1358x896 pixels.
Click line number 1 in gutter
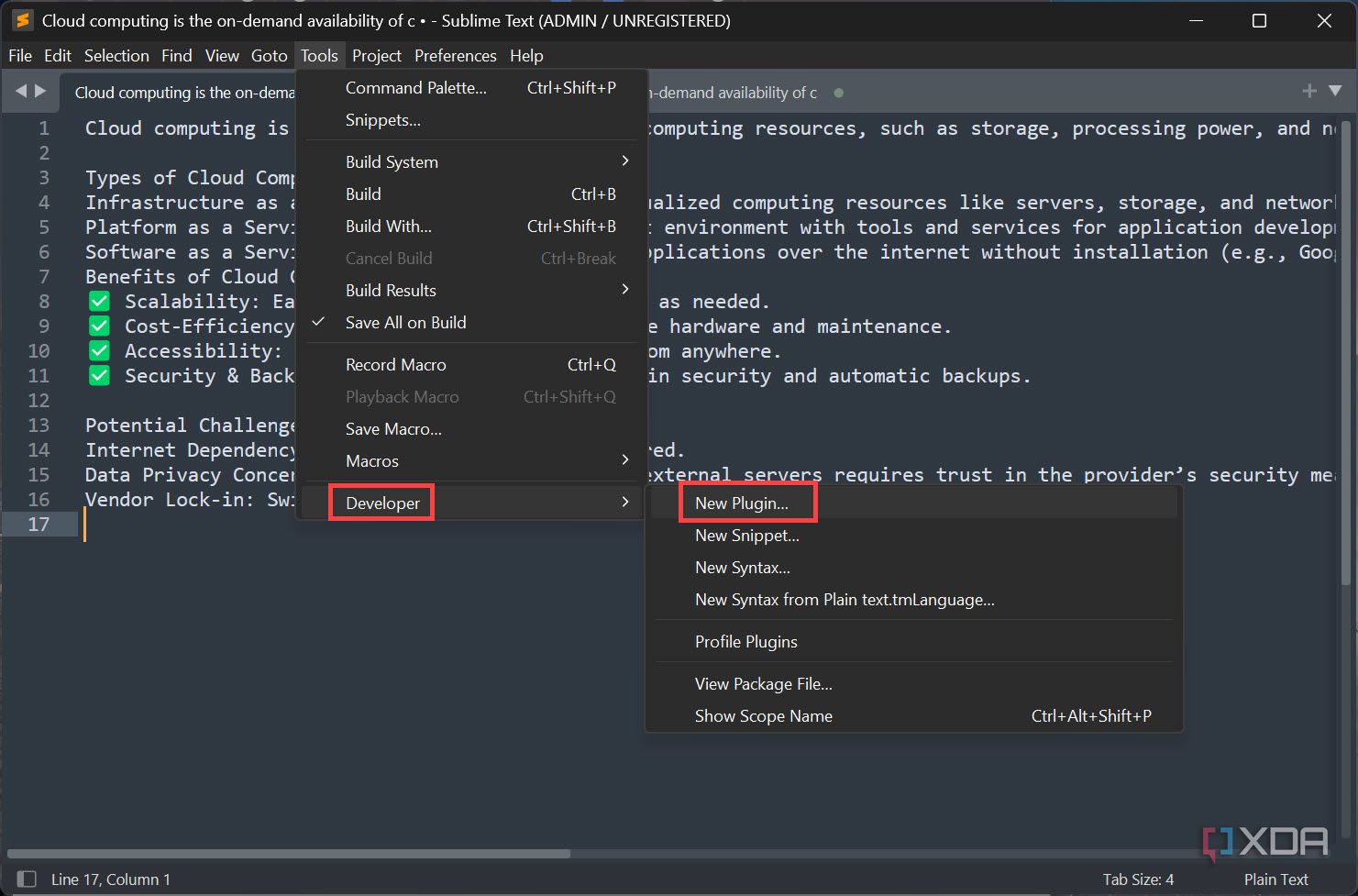tap(44, 128)
